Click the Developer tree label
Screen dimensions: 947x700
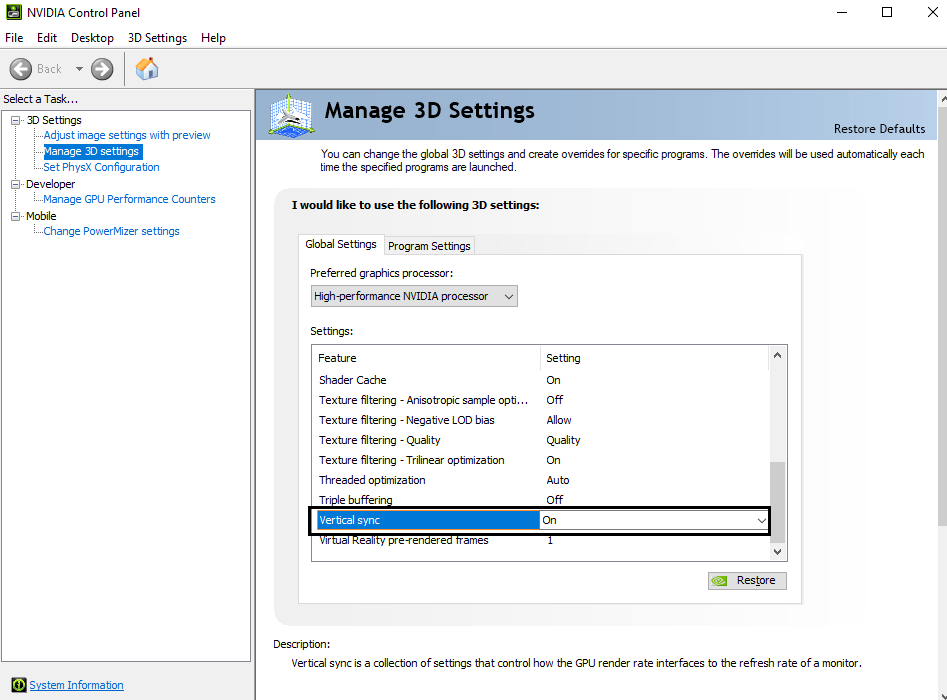(51, 184)
